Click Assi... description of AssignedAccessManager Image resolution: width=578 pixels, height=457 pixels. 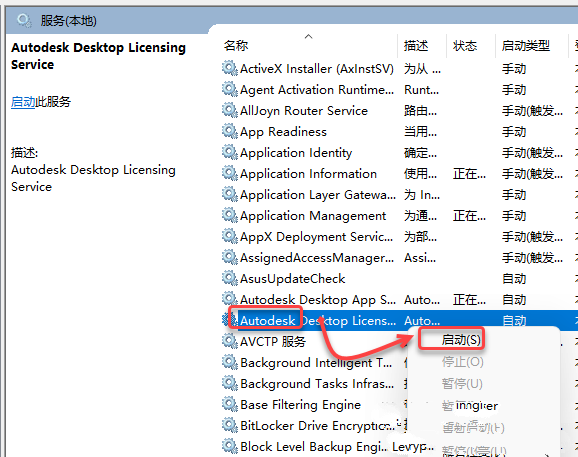[x=420, y=258]
